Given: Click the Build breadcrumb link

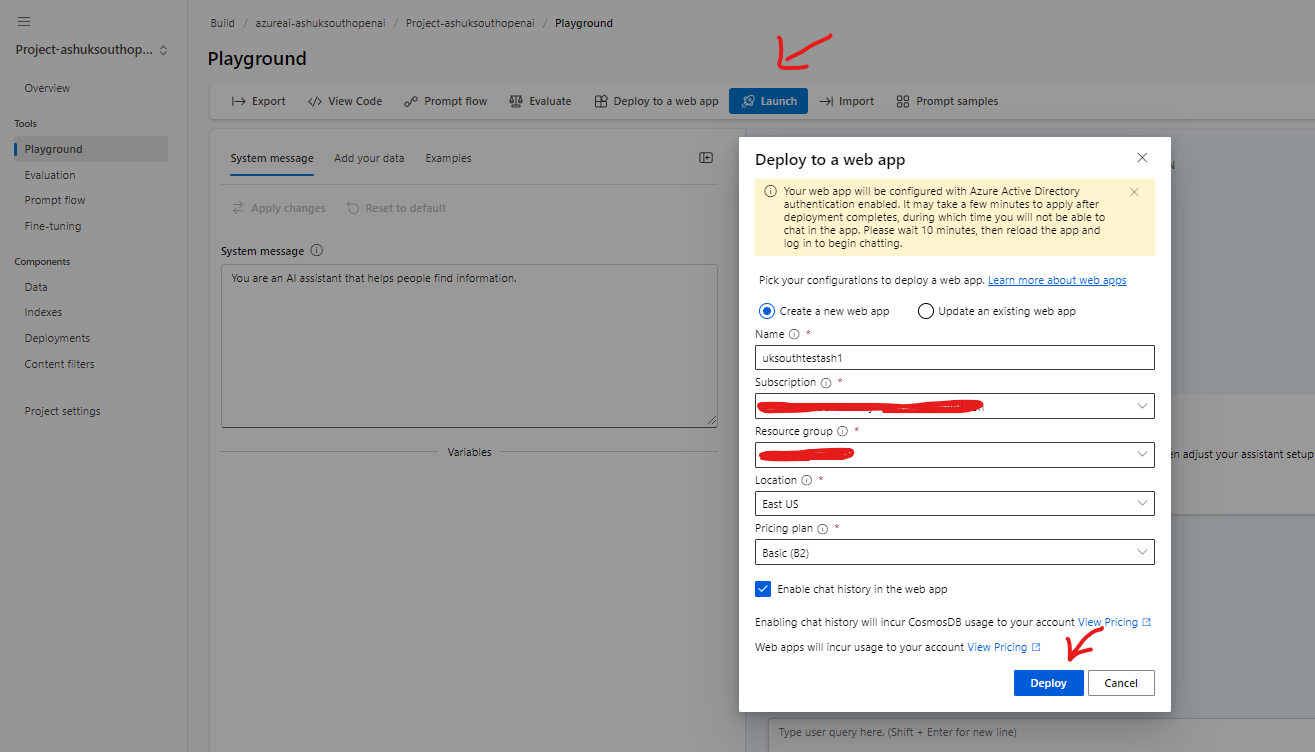Looking at the screenshot, I should [x=223, y=23].
